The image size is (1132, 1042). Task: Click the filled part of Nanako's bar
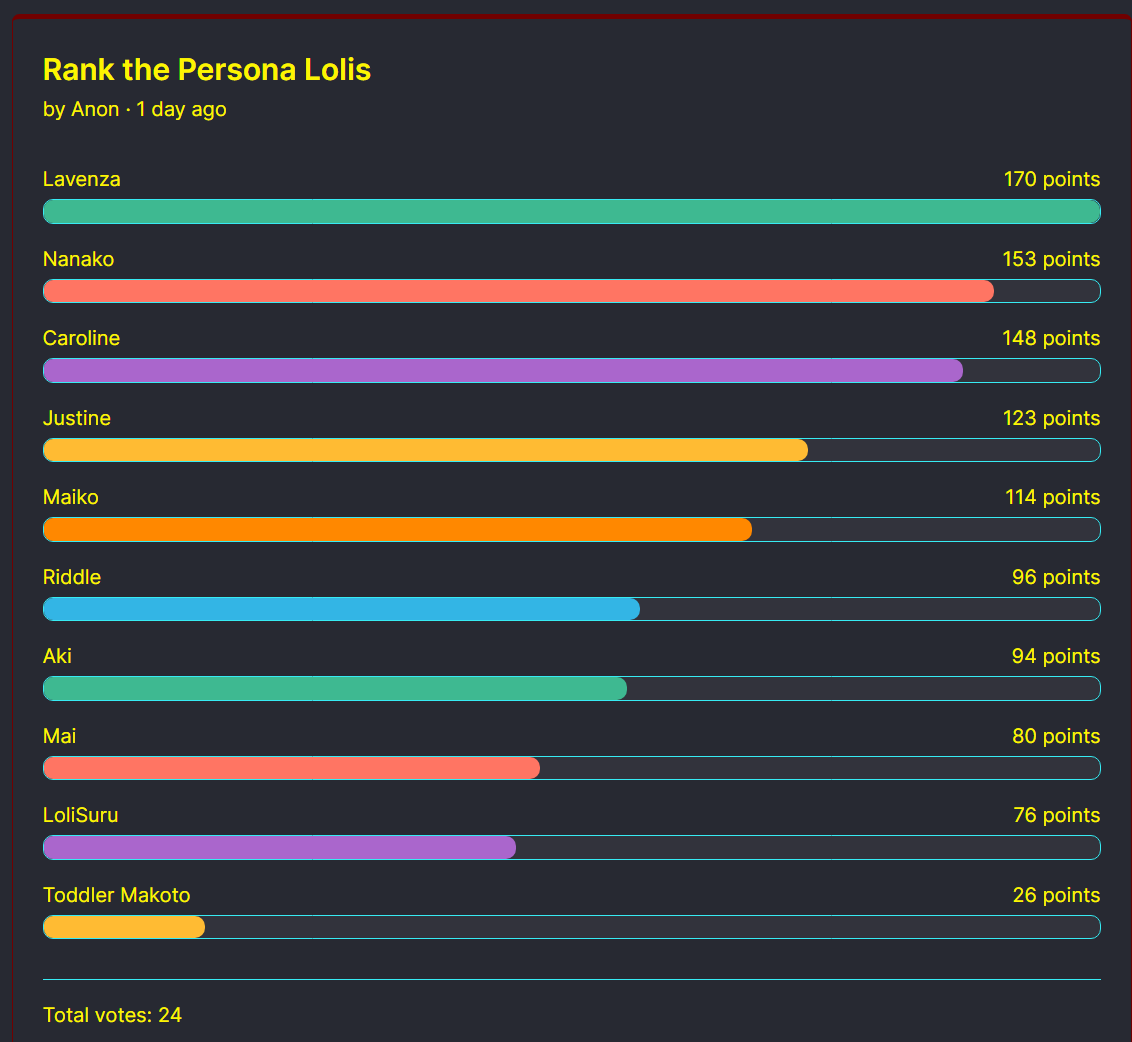click(518, 291)
